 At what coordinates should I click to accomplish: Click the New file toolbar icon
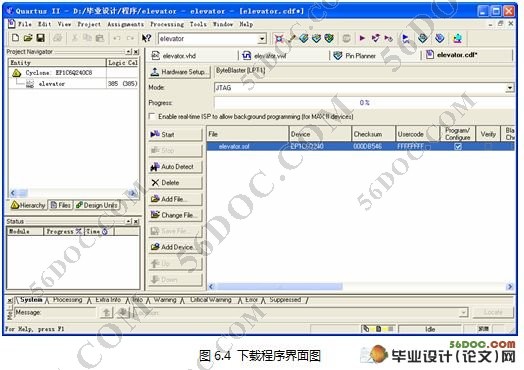point(15,38)
